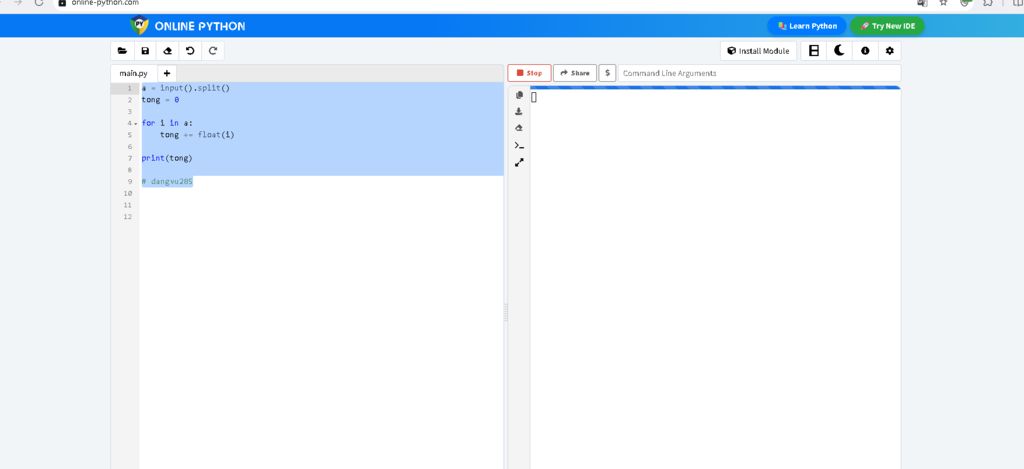Clear the console with eraser icon

click(519, 128)
